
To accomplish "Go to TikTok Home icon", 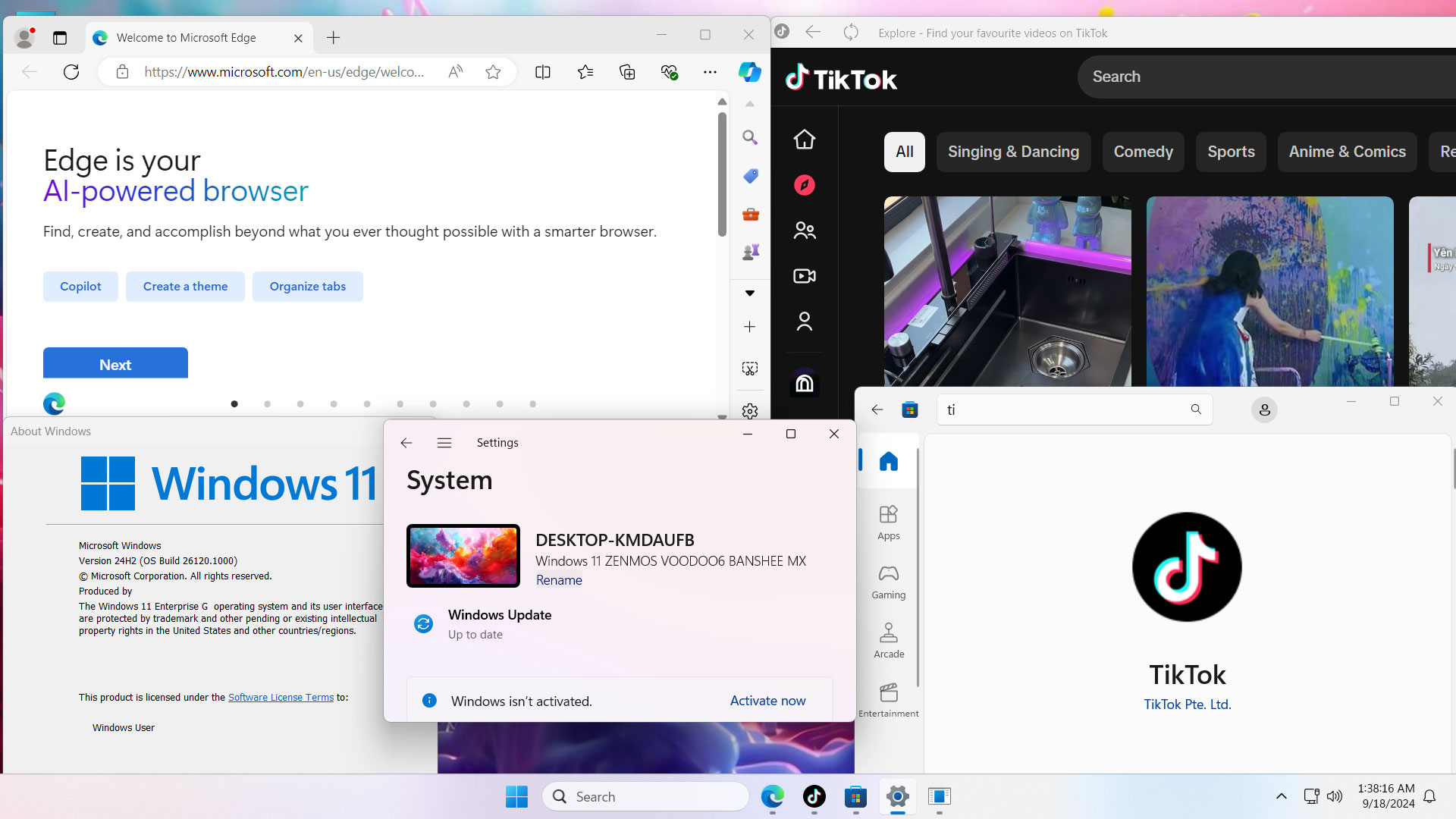I will [x=805, y=140].
